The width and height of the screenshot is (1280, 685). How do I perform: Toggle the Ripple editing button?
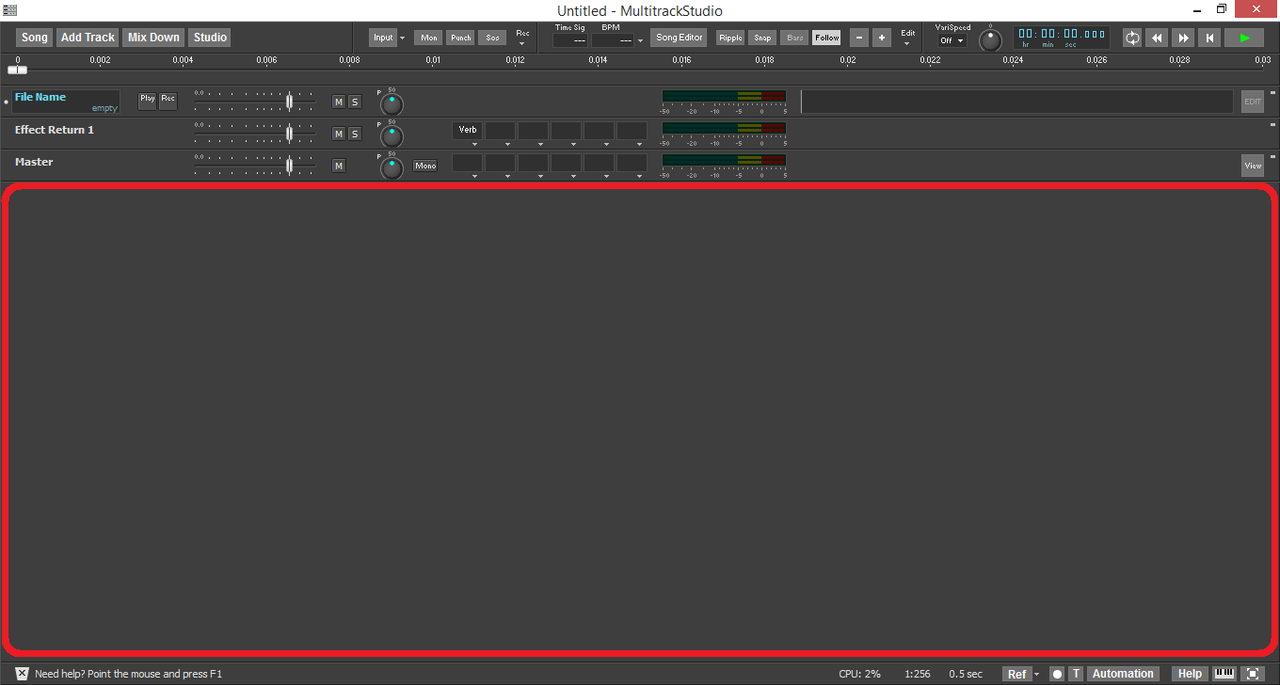[x=730, y=37]
